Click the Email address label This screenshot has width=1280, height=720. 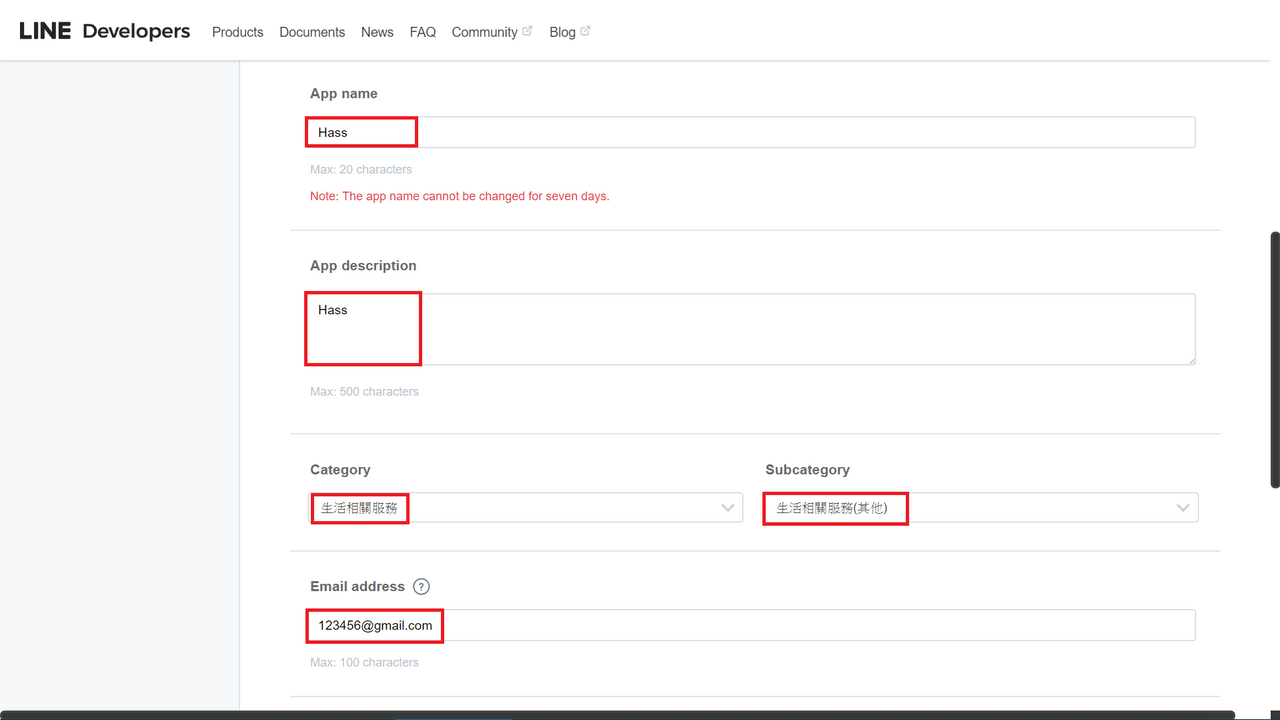(x=357, y=587)
